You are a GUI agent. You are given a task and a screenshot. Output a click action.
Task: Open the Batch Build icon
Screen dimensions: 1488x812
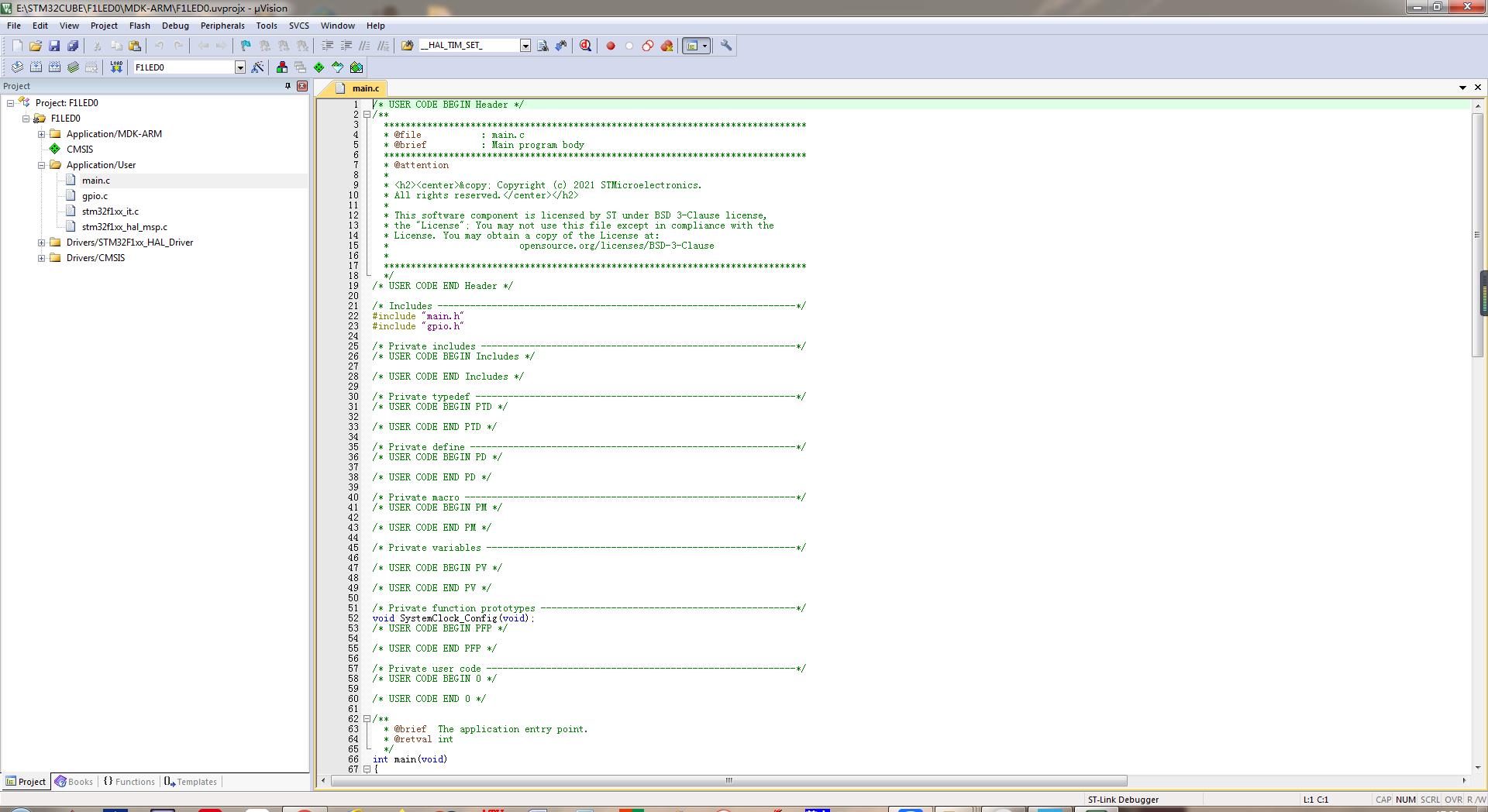tap(73, 67)
